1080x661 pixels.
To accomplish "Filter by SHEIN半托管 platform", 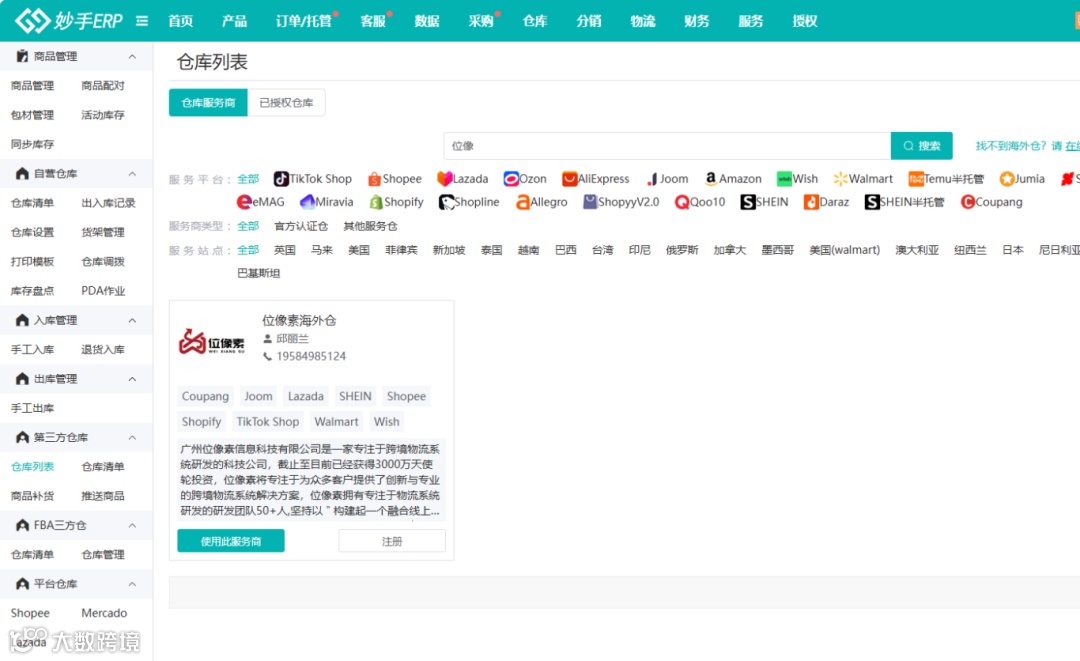I will click(904, 202).
